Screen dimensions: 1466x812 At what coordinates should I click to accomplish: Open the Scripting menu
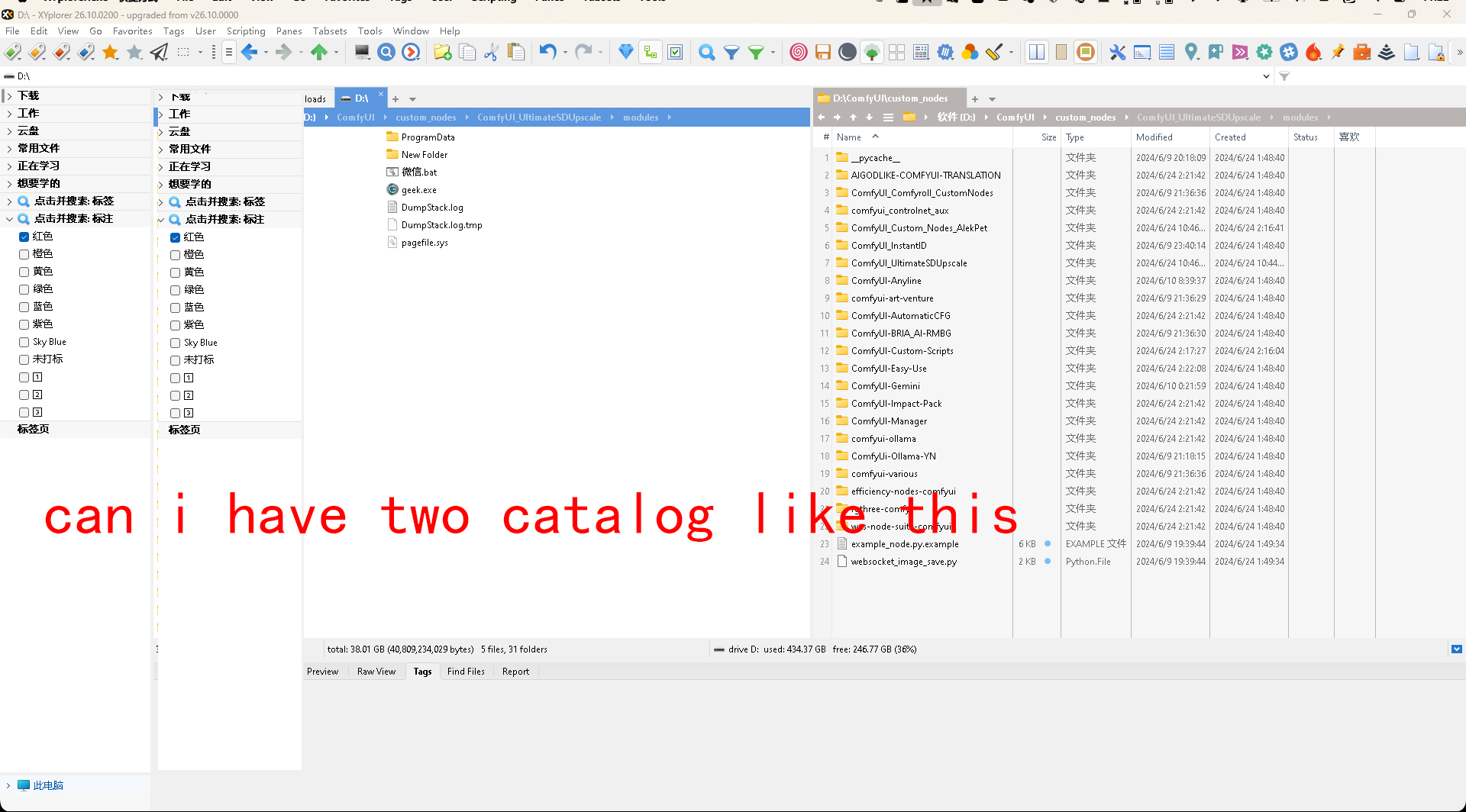tap(246, 31)
